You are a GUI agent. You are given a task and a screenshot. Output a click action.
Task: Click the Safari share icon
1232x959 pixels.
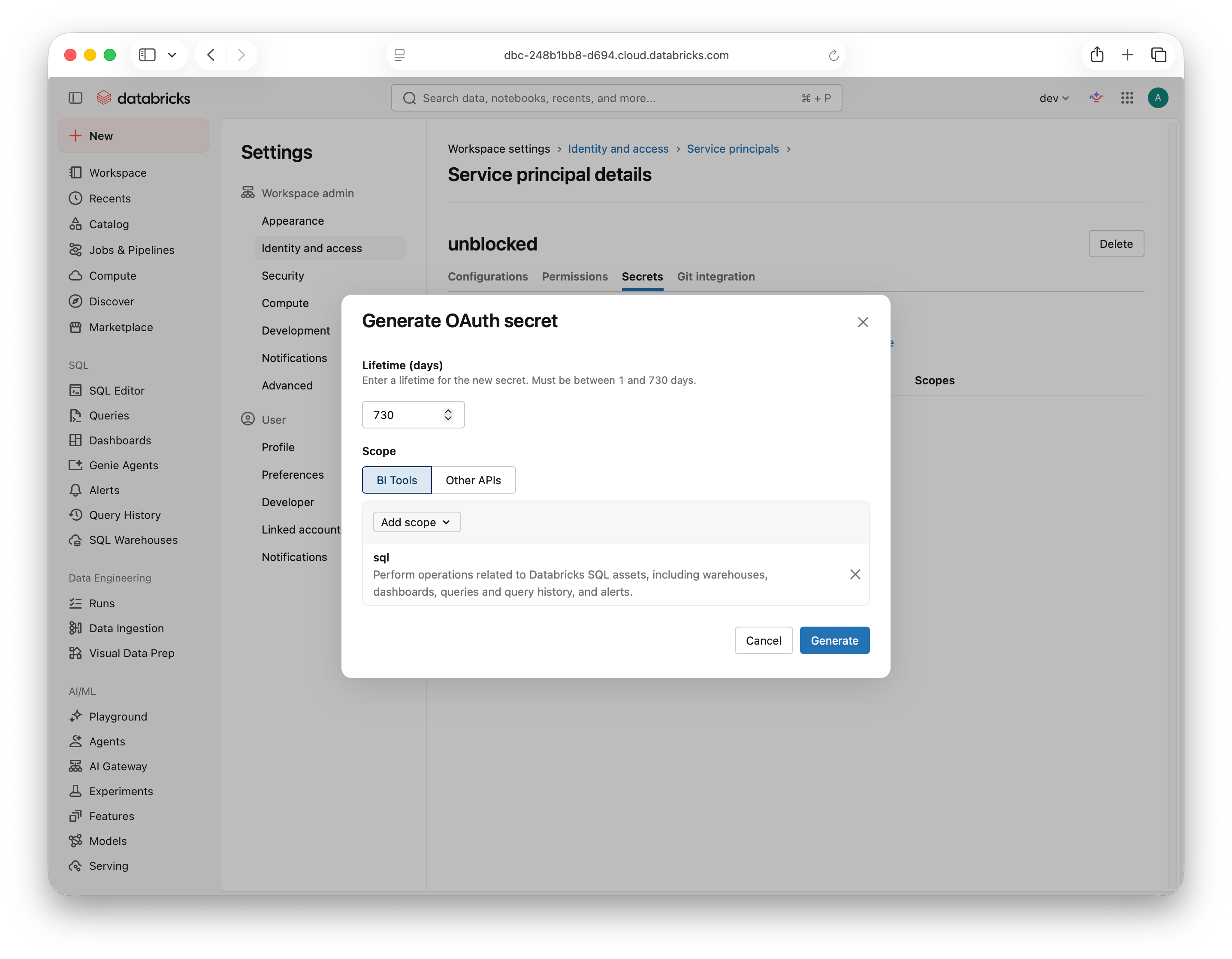1096,55
